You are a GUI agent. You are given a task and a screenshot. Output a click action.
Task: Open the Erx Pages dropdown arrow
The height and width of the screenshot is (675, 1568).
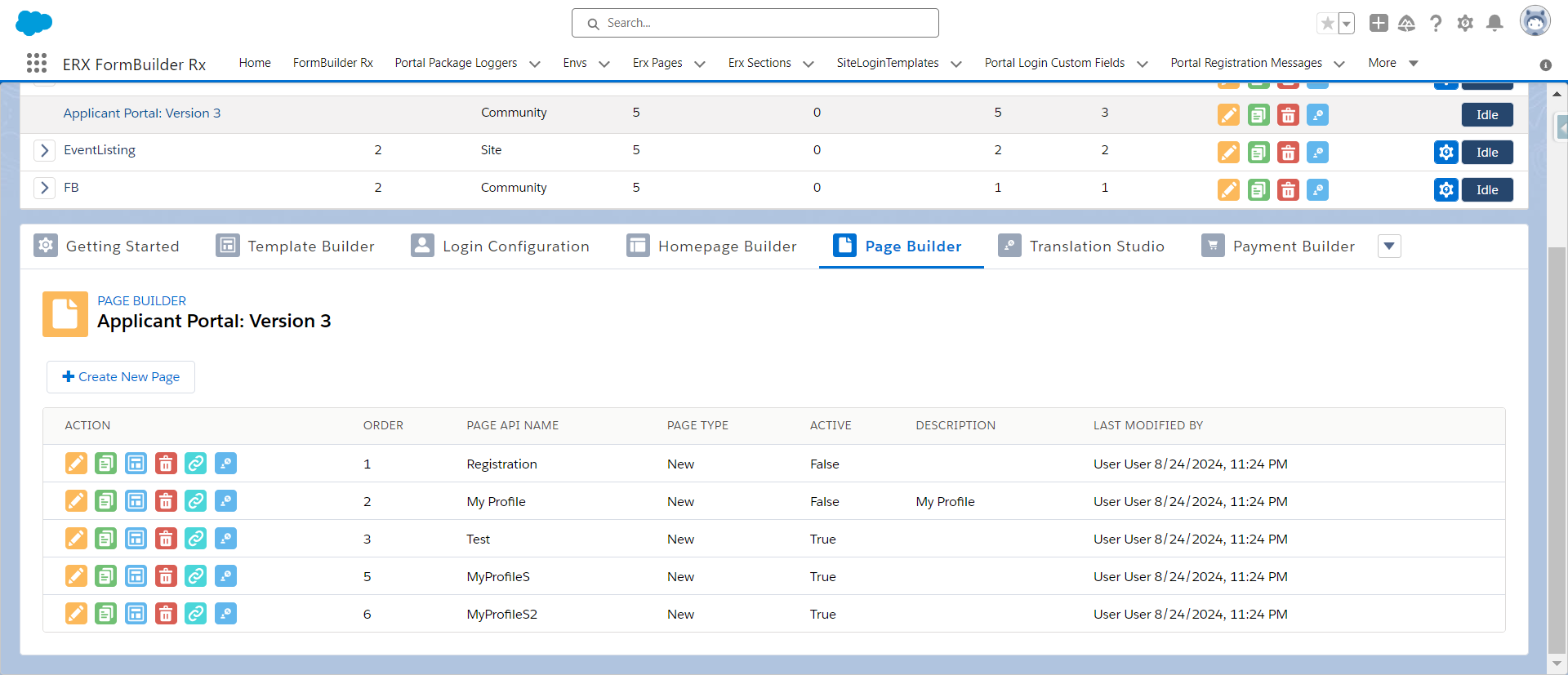click(700, 64)
